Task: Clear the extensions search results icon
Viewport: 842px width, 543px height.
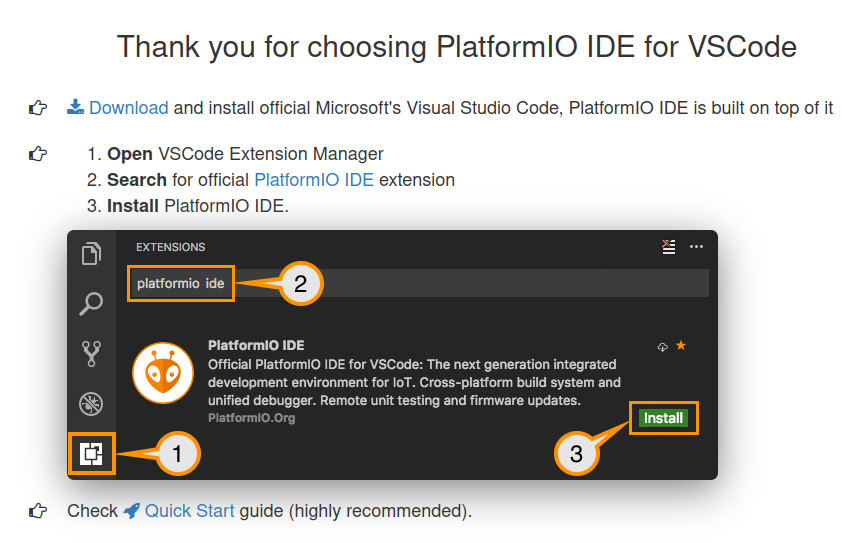Action: coord(668,246)
